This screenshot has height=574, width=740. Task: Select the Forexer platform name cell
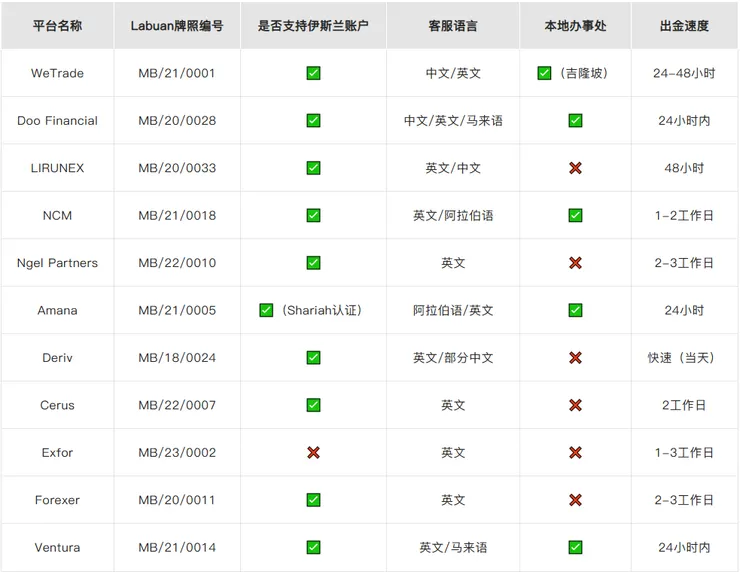pyautogui.click(x=58, y=500)
